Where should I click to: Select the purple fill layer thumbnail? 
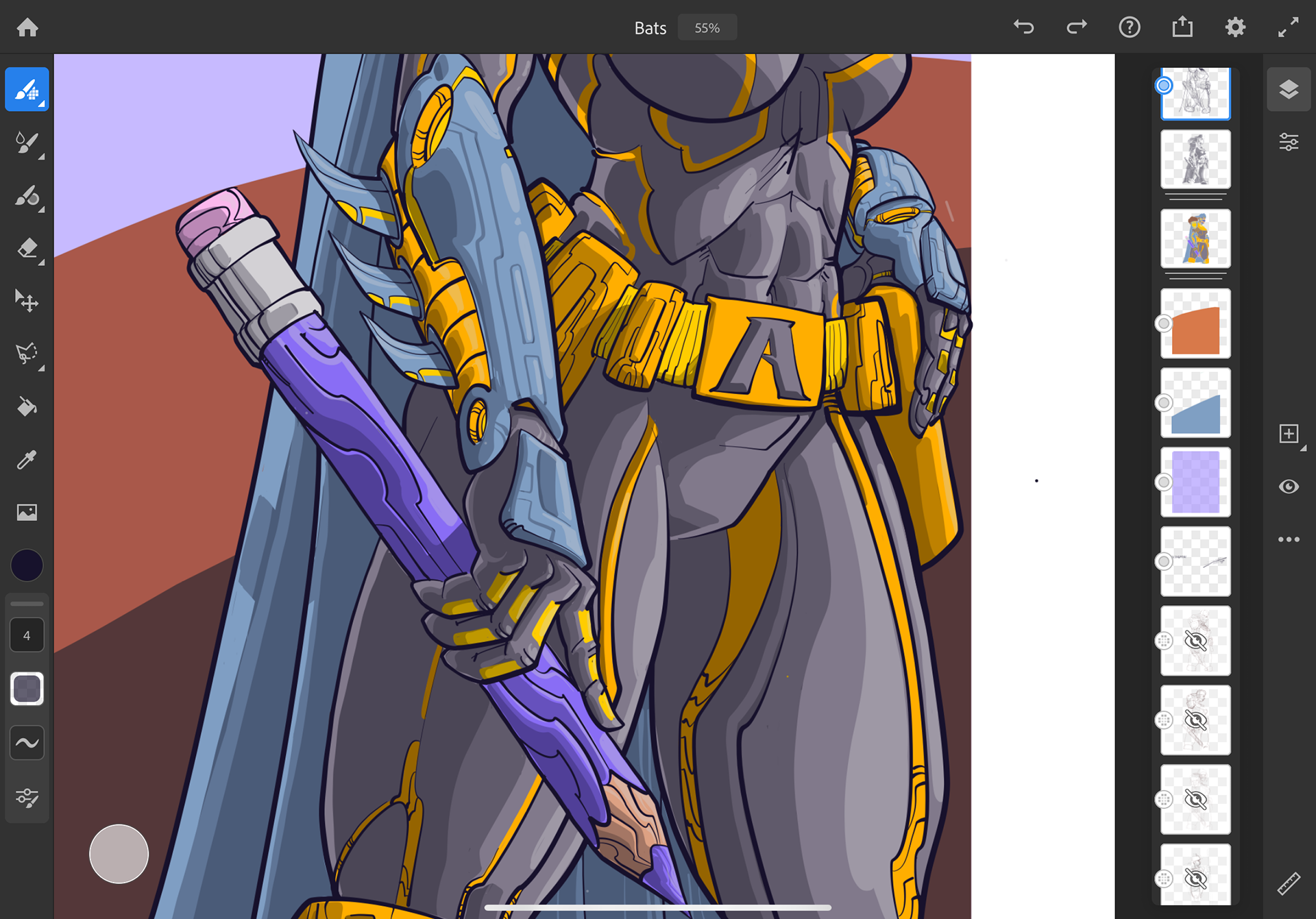pyautogui.click(x=1195, y=482)
